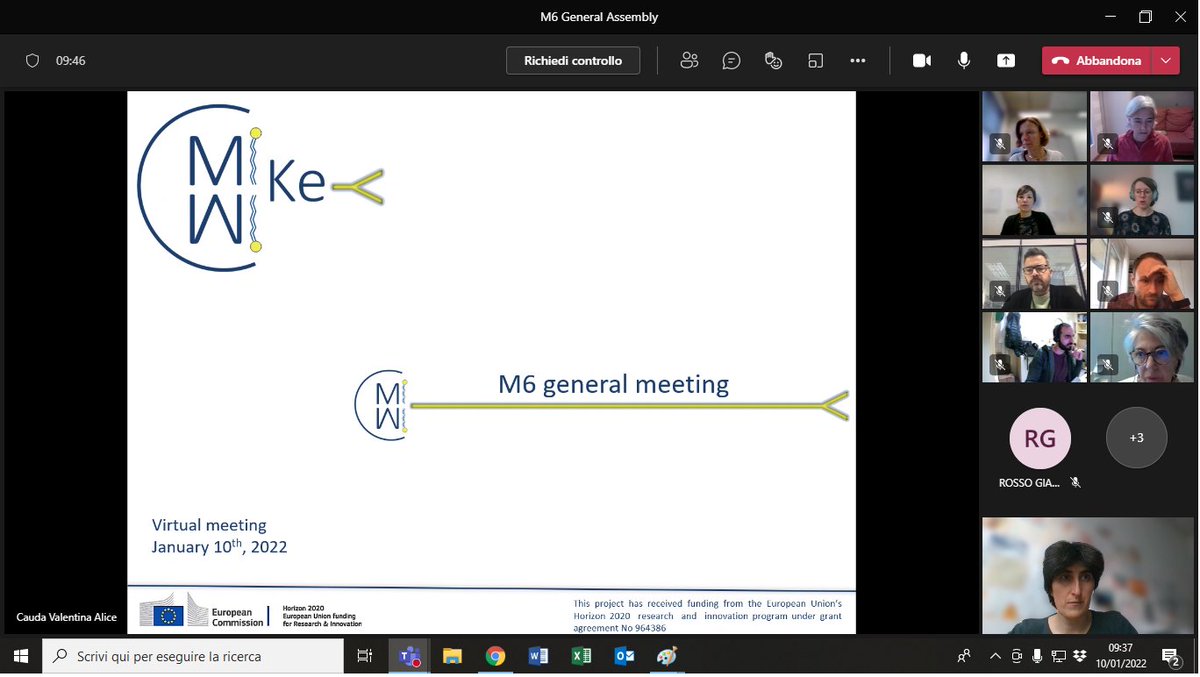Open the breakout rooms icon

click(815, 60)
